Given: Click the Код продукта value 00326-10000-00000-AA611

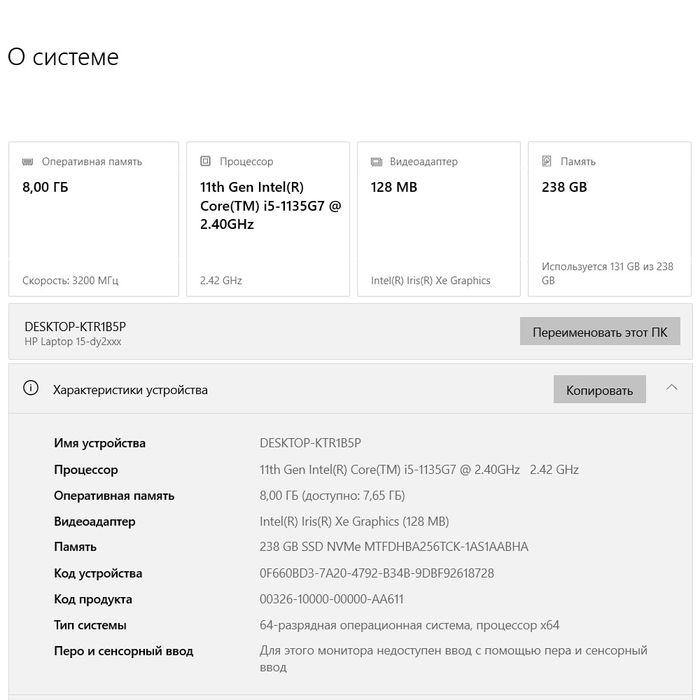Looking at the screenshot, I should click(331, 599).
